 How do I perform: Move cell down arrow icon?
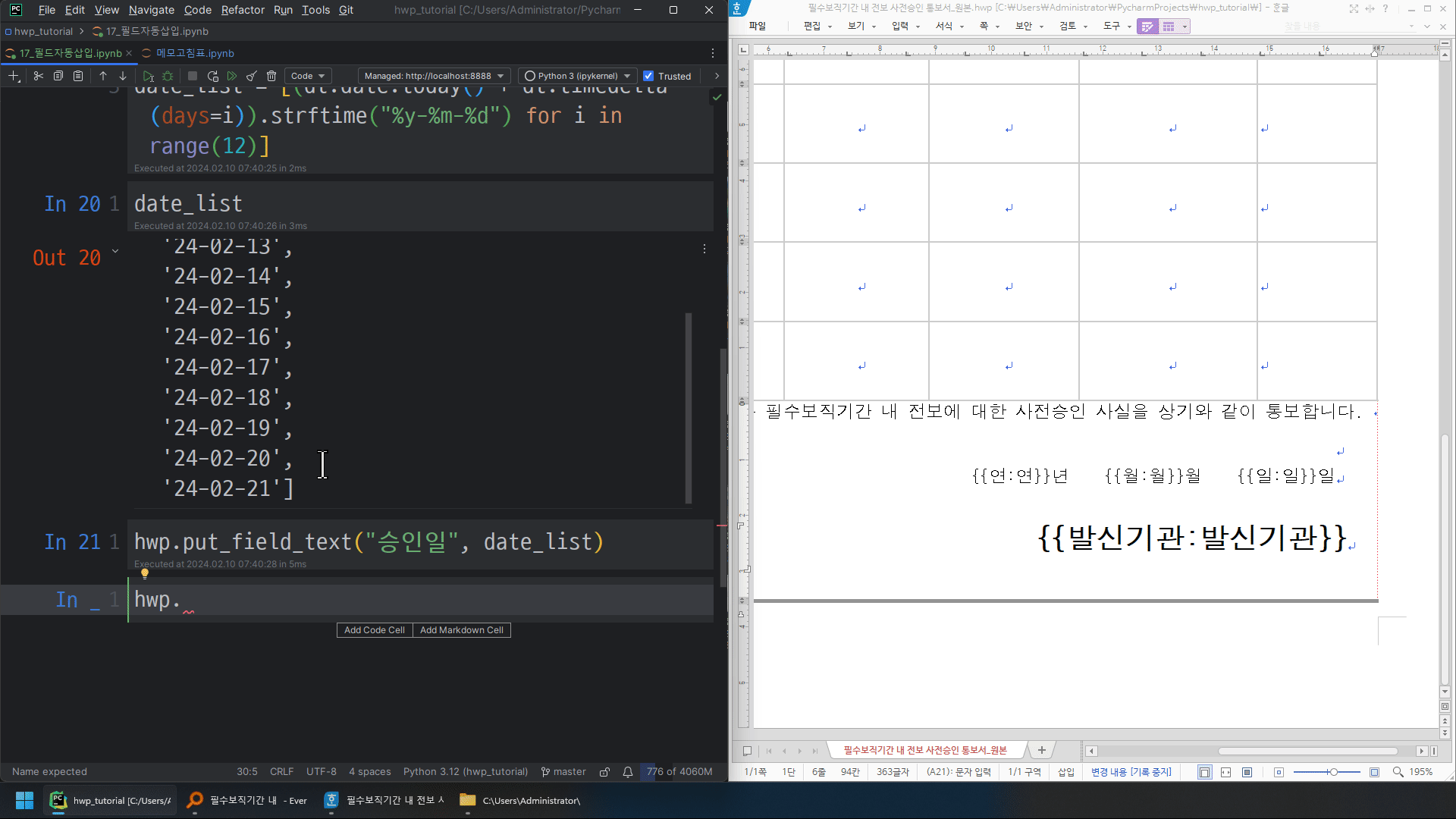(122, 76)
